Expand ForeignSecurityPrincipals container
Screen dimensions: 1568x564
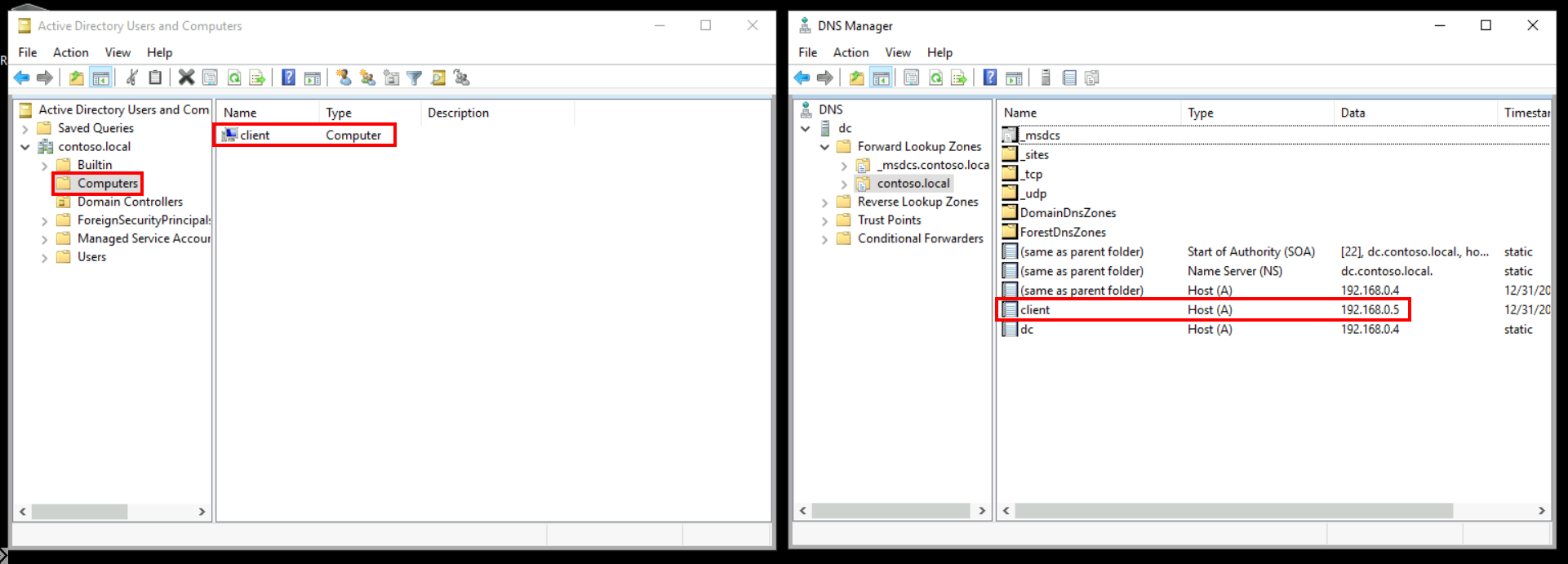(x=45, y=220)
